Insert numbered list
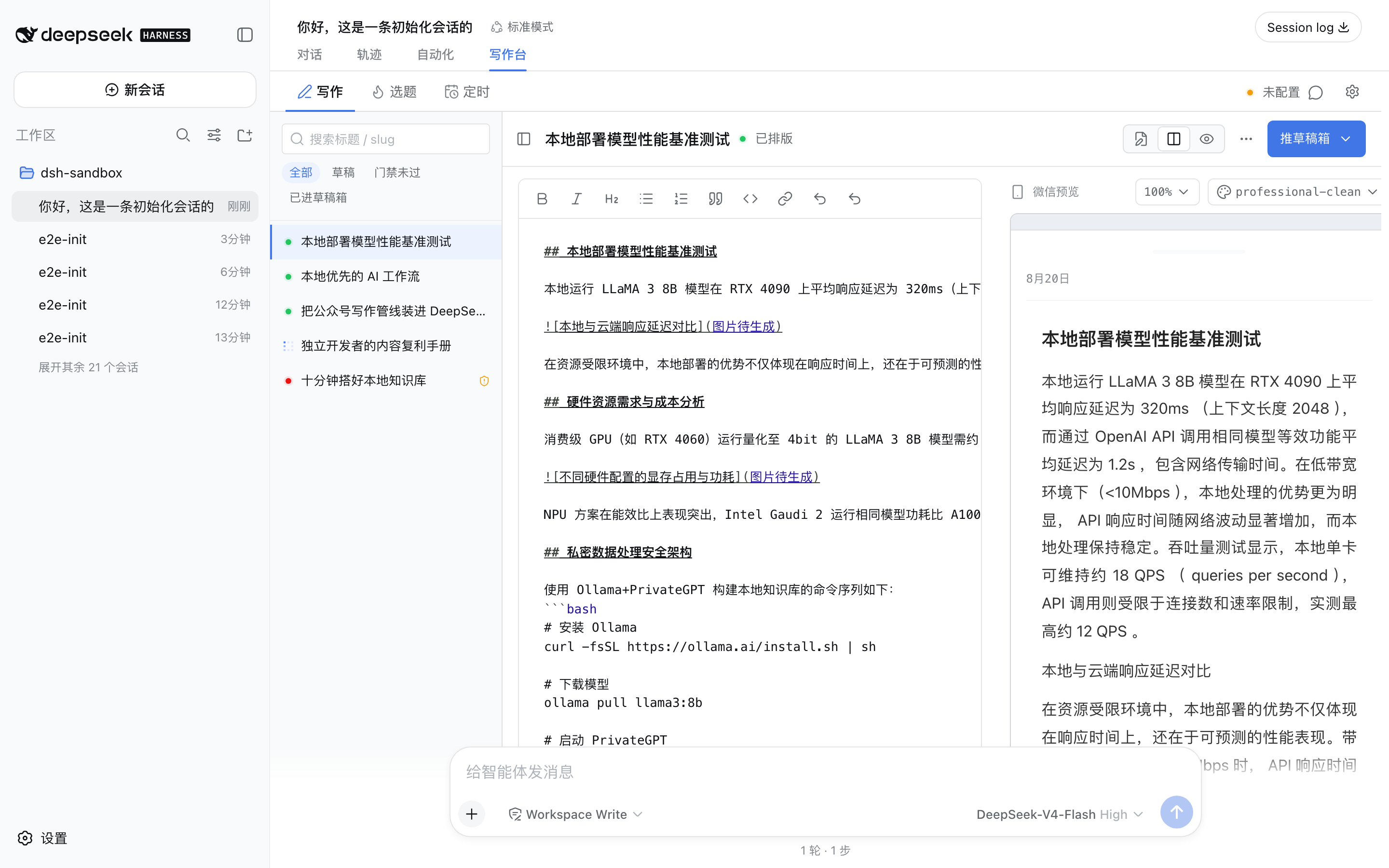The height and width of the screenshot is (868, 1389). [681, 199]
